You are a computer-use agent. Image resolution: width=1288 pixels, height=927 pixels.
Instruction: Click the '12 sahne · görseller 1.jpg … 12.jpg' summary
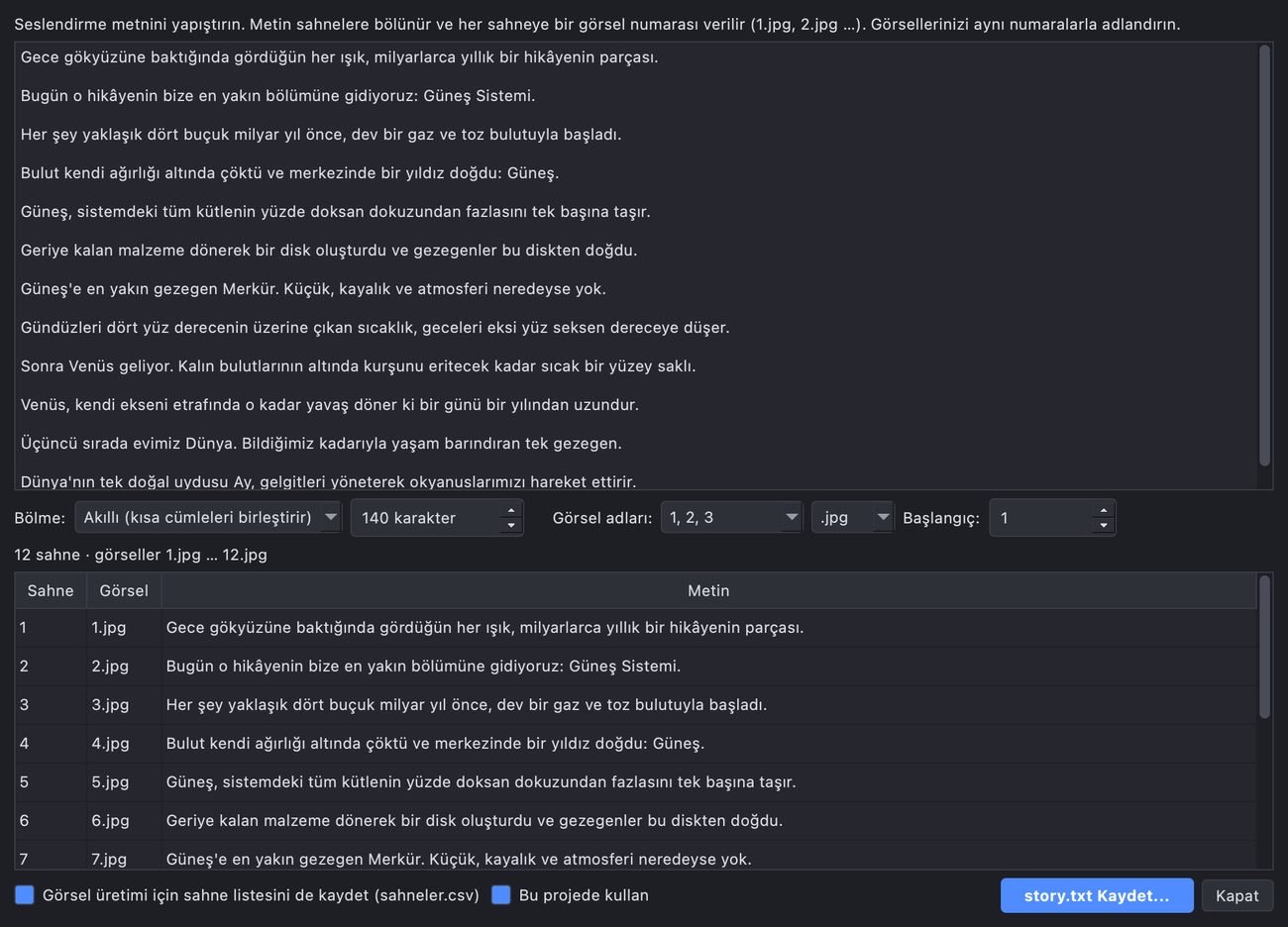141,555
